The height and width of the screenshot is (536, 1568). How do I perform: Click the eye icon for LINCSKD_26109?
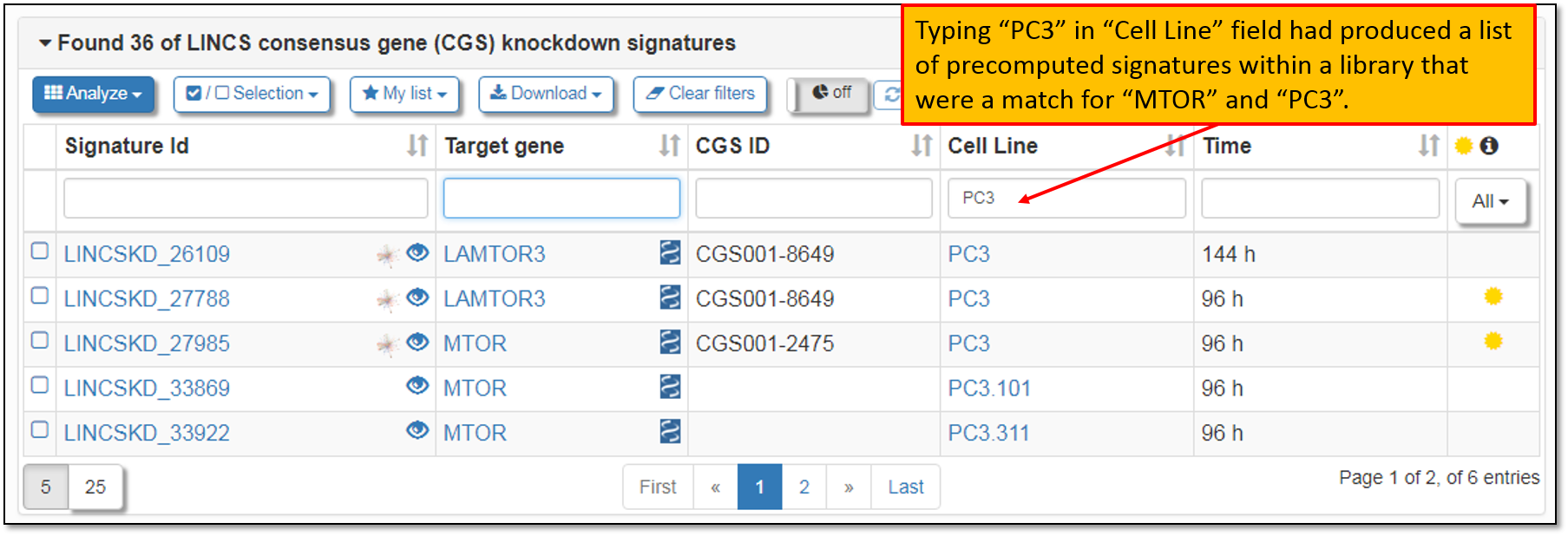tap(417, 252)
